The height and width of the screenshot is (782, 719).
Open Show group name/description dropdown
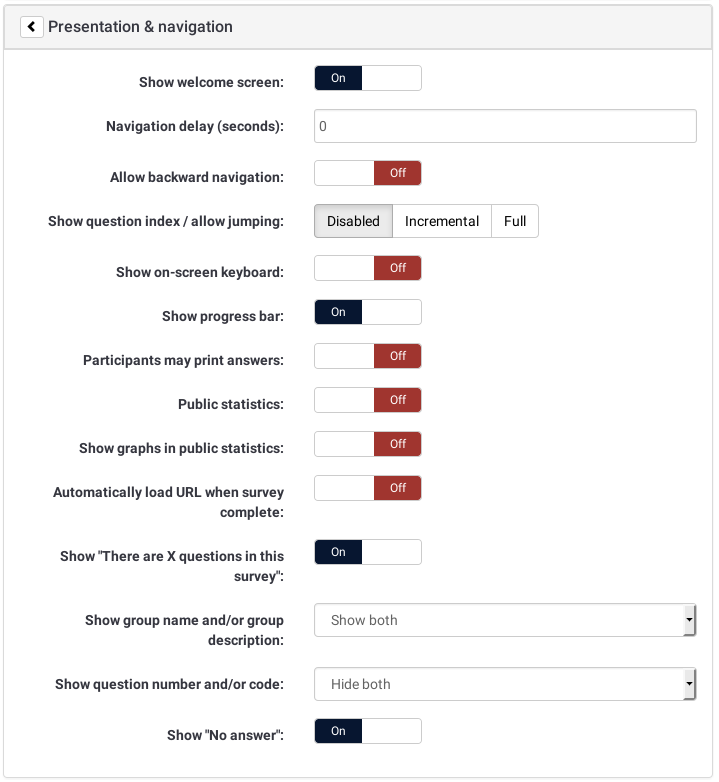(x=498, y=620)
